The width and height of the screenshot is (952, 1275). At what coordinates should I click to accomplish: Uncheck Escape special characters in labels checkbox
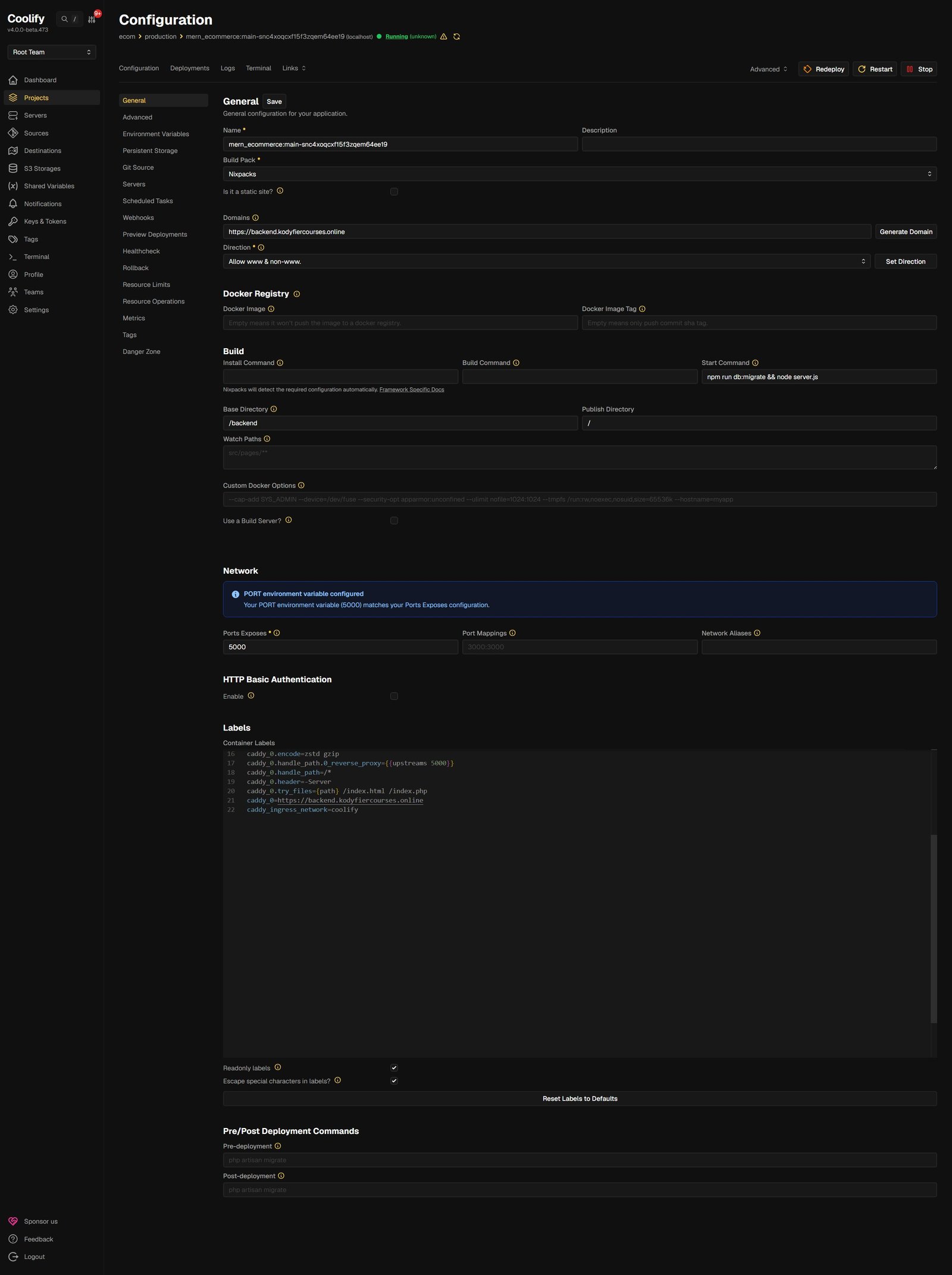[x=394, y=1081]
